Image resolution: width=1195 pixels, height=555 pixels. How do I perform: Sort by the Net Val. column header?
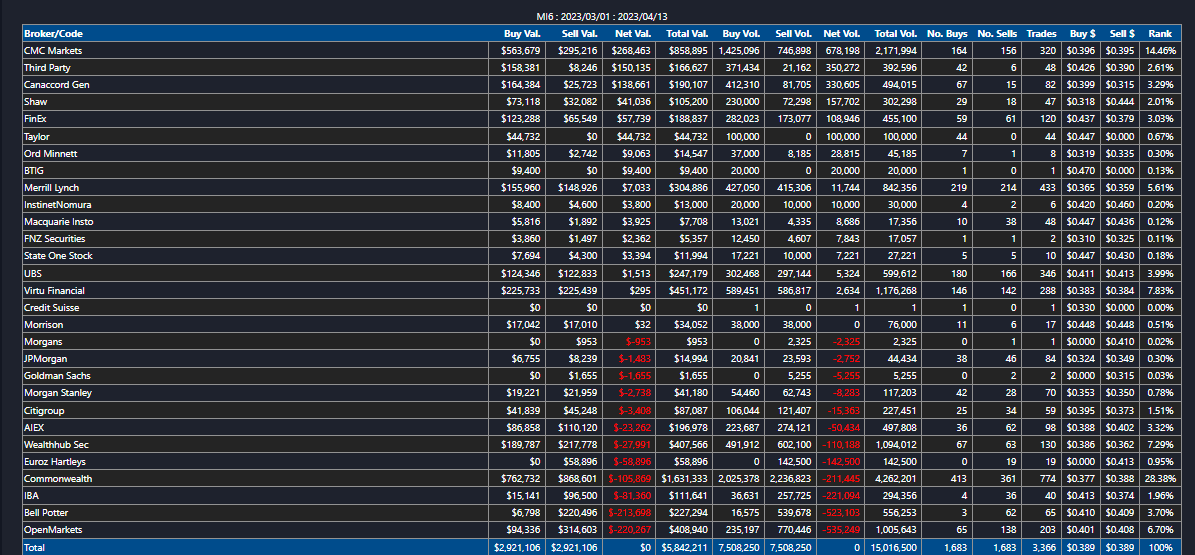coord(633,34)
